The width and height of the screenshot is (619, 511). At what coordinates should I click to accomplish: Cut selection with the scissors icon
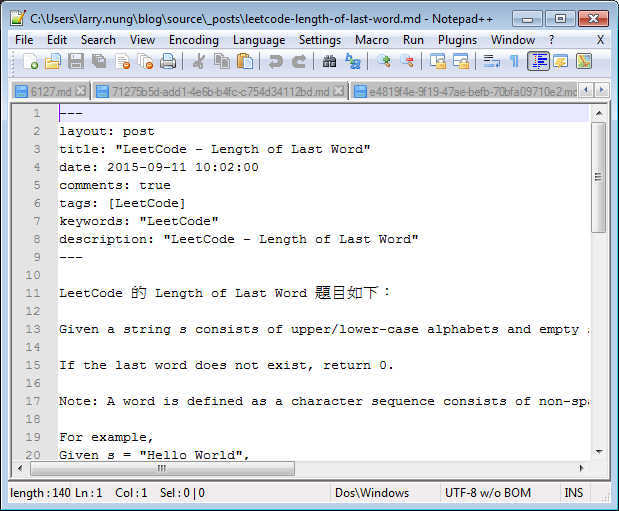[x=199, y=62]
